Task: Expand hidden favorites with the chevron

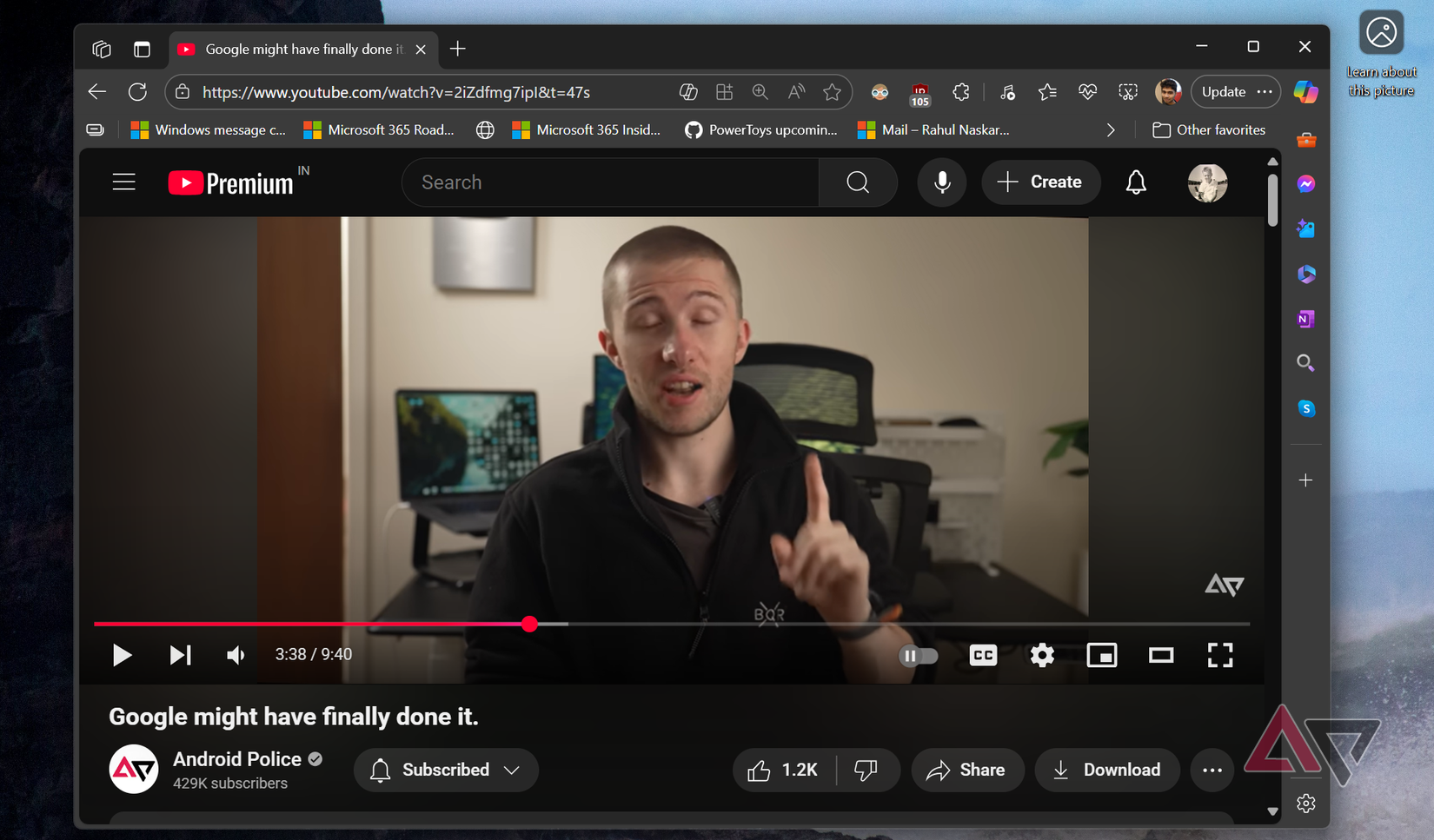Action: [x=1111, y=129]
